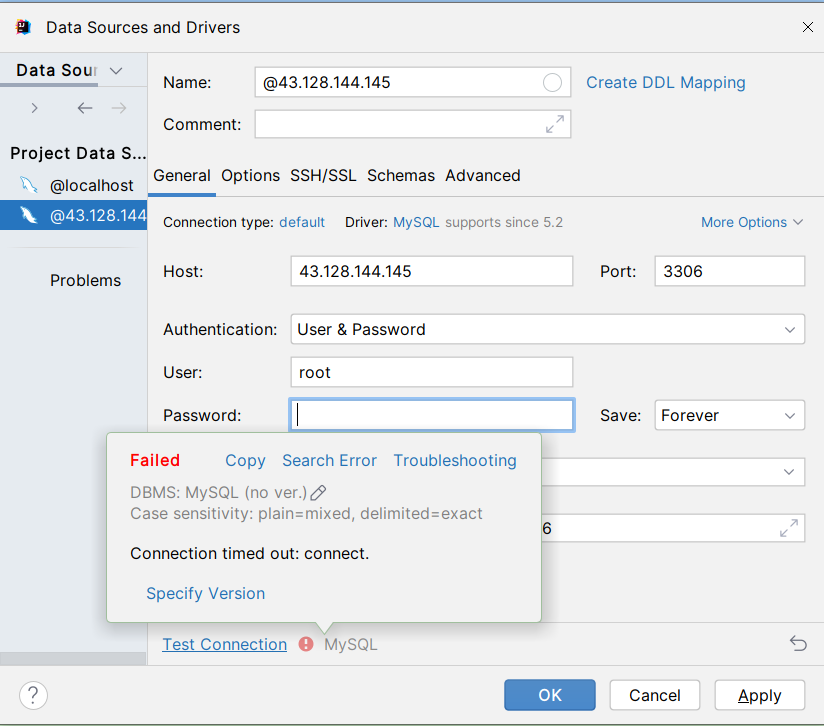Open the Problems section
The image size is (824, 726).
point(85,281)
